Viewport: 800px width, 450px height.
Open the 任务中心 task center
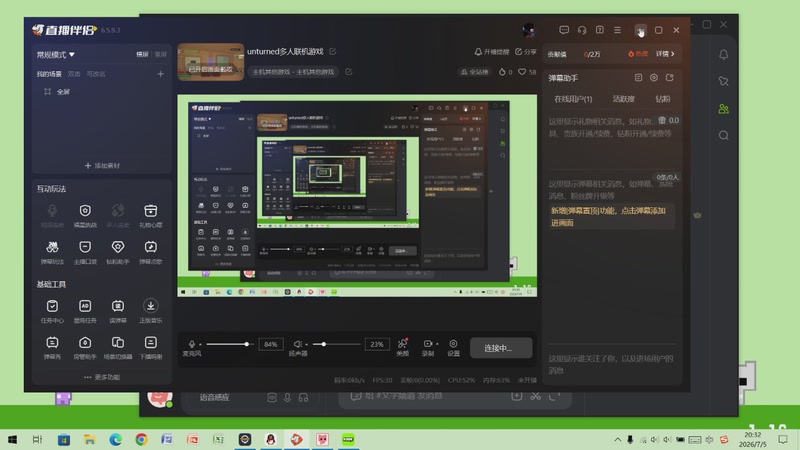click(52, 311)
